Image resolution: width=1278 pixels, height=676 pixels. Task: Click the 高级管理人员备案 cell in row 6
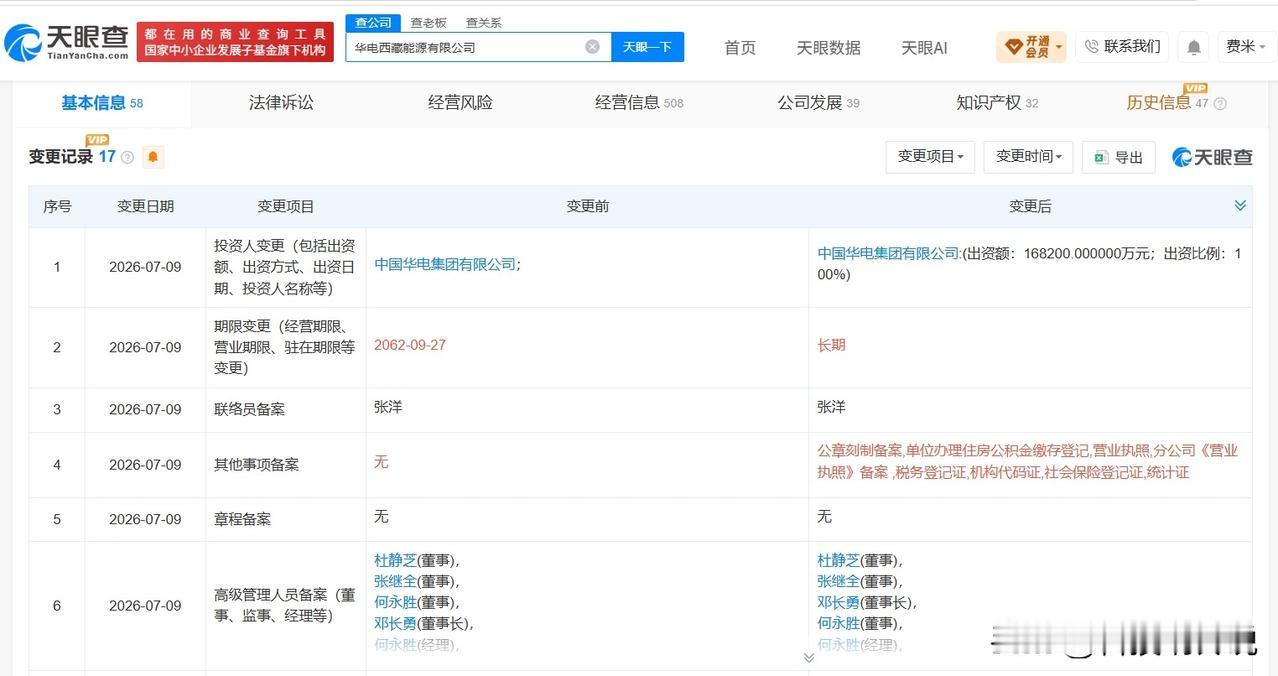point(285,606)
